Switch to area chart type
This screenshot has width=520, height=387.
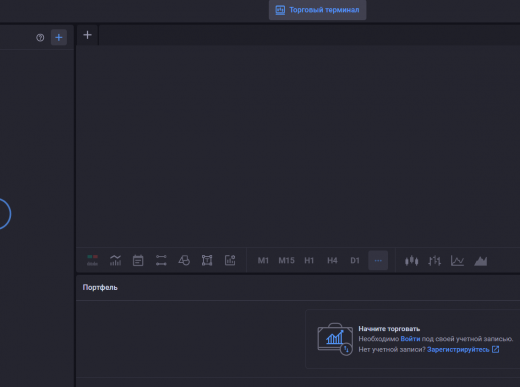click(x=480, y=261)
